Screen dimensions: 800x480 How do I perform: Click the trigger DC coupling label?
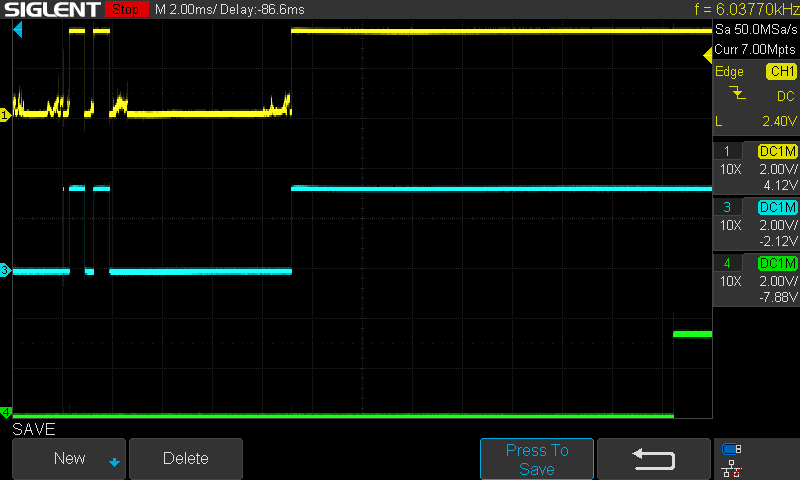tap(786, 96)
